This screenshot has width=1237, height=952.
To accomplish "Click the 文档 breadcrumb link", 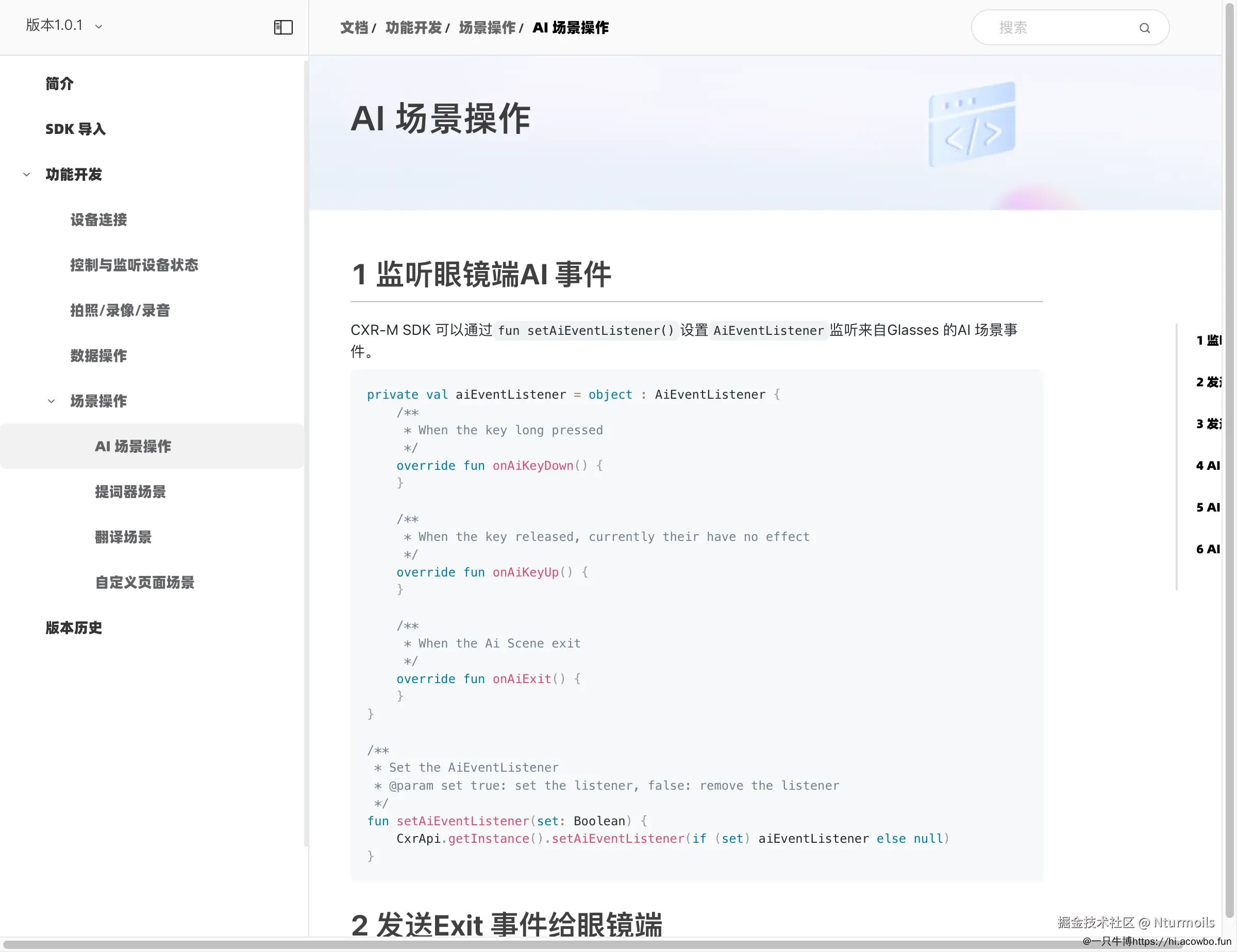I will coord(354,28).
